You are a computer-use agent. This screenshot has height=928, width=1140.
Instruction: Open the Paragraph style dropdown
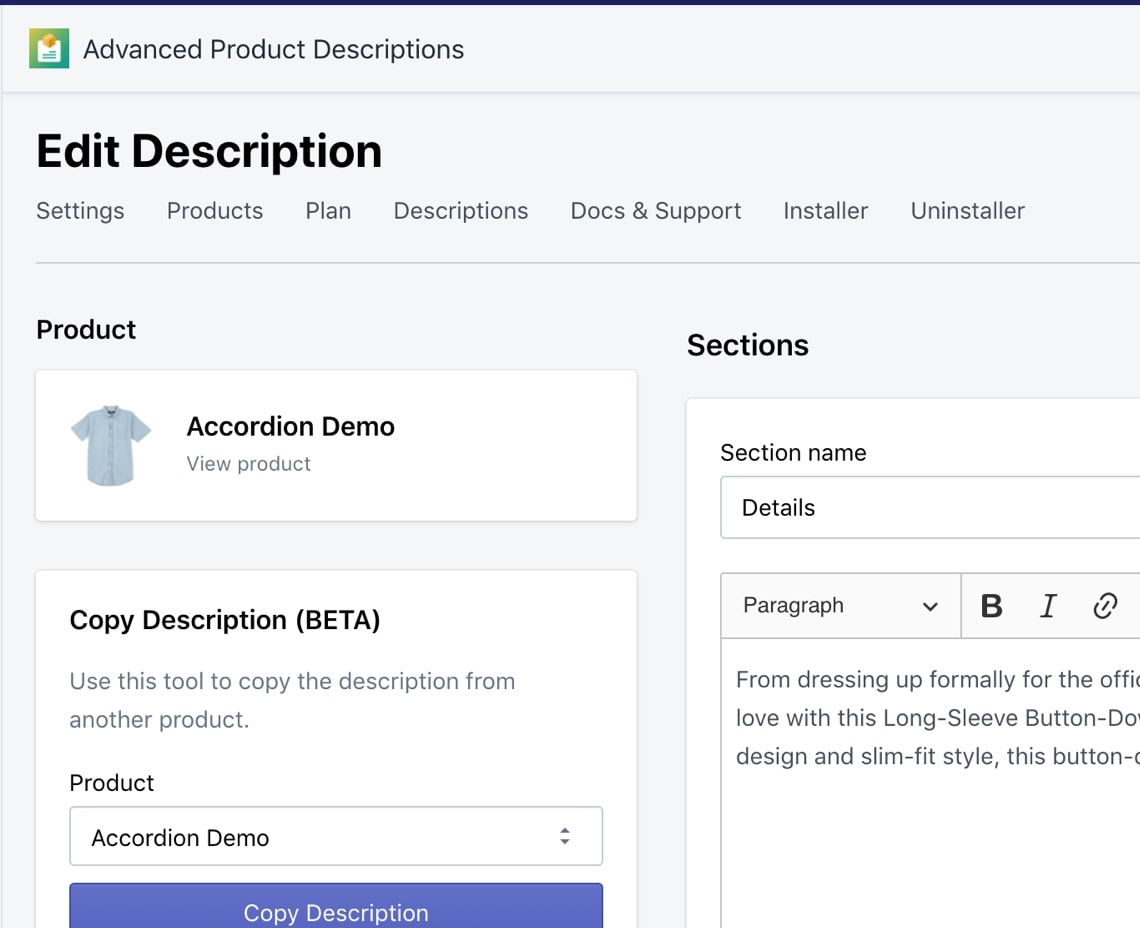(840, 606)
